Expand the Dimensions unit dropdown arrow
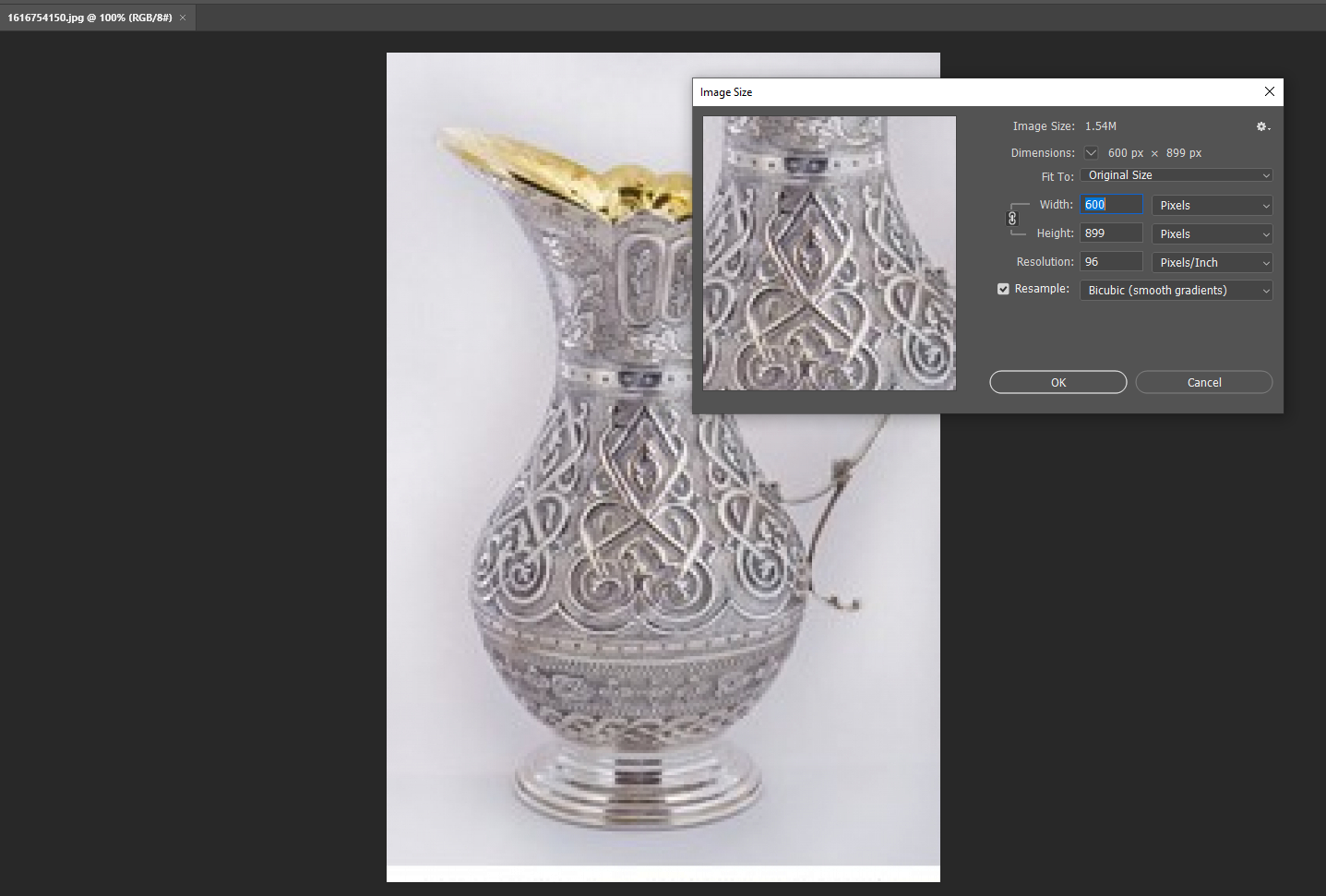Screen dimensions: 1326x896 pyautogui.click(x=1091, y=153)
